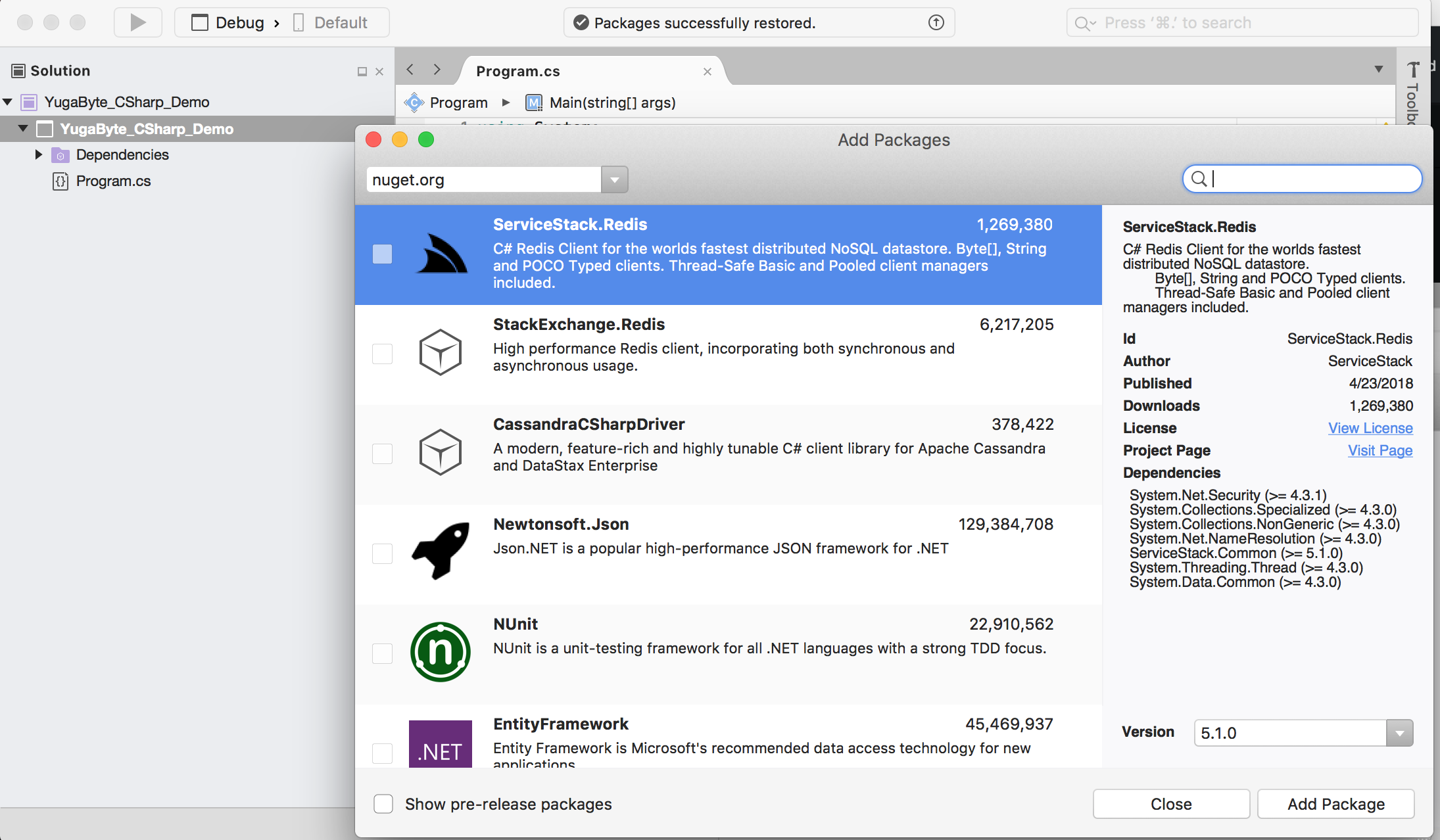Click the package search field
Image resolution: width=1440 pixels, height=840 pixels.
pyautogui.click(x=1308, y=179)
